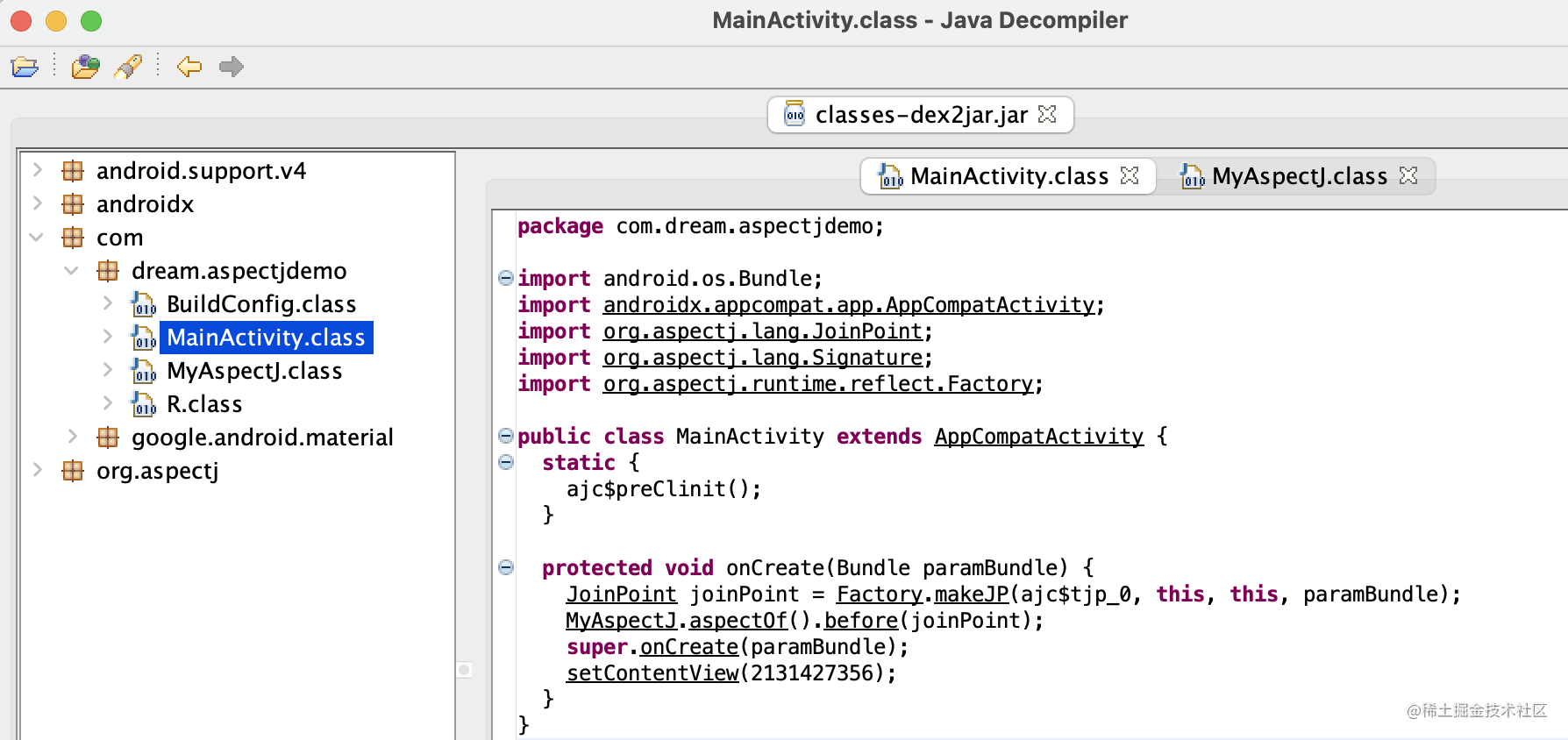Expand the org.aspectj package

[x=38, y=470]
